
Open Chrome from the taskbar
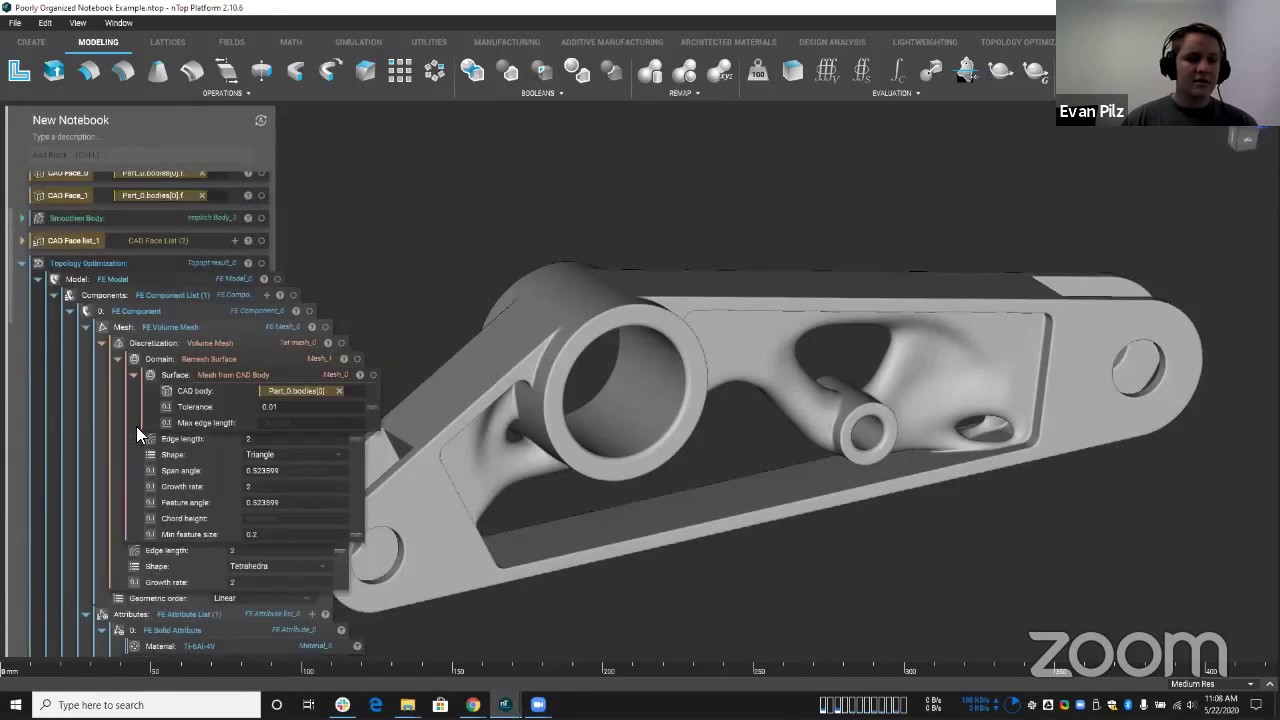(x=473, y=705)
